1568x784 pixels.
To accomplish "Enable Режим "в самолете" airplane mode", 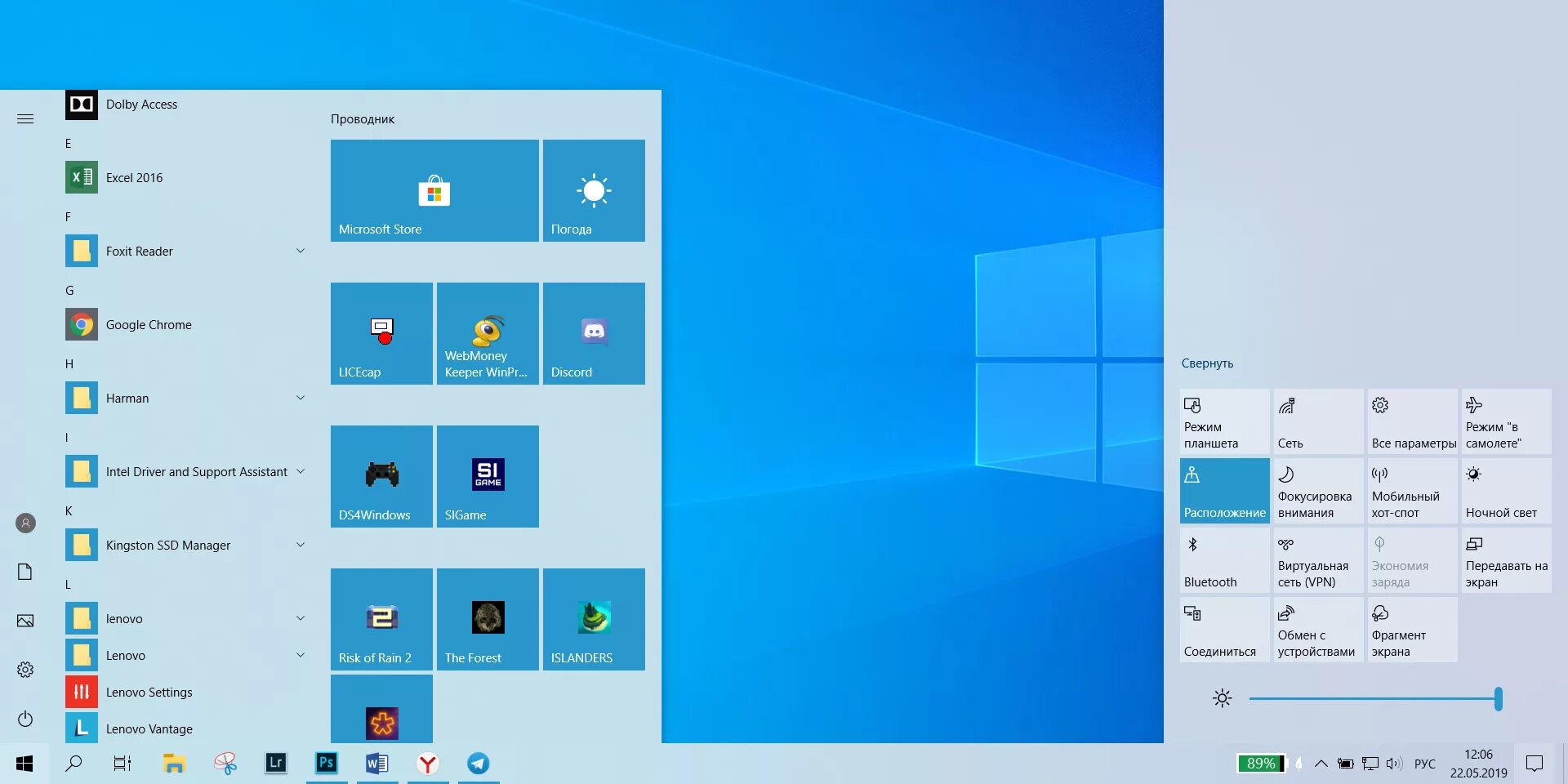I will click(1507, 421).
